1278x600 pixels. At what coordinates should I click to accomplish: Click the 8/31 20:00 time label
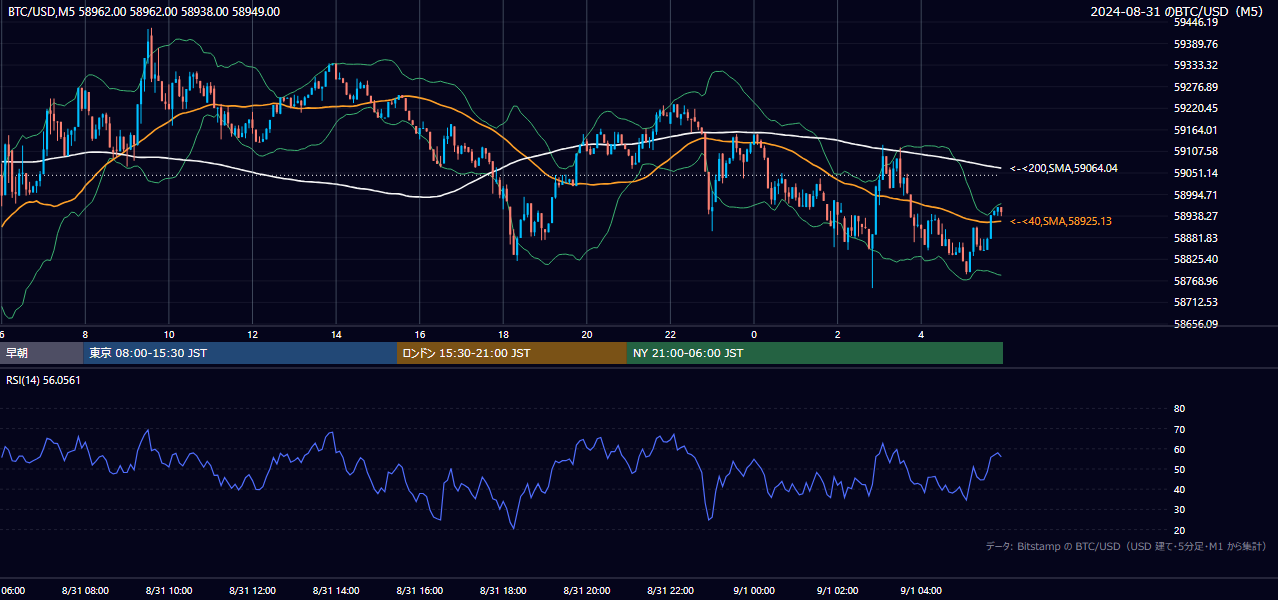(x=587, y=591)
